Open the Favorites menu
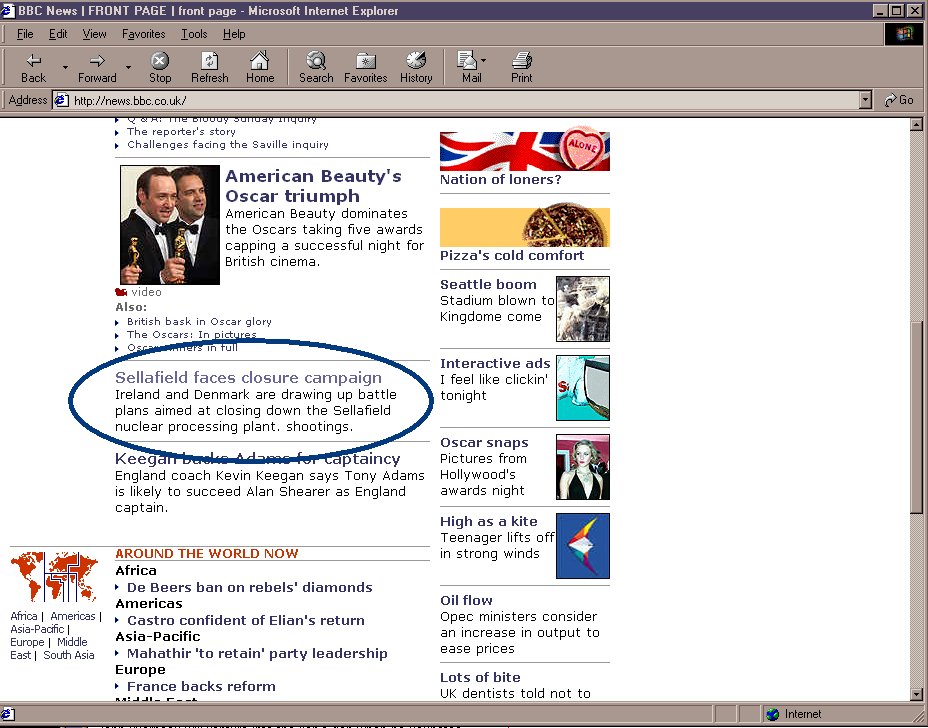The height and width of the screenshot is (728, 928). click(144, 34)
